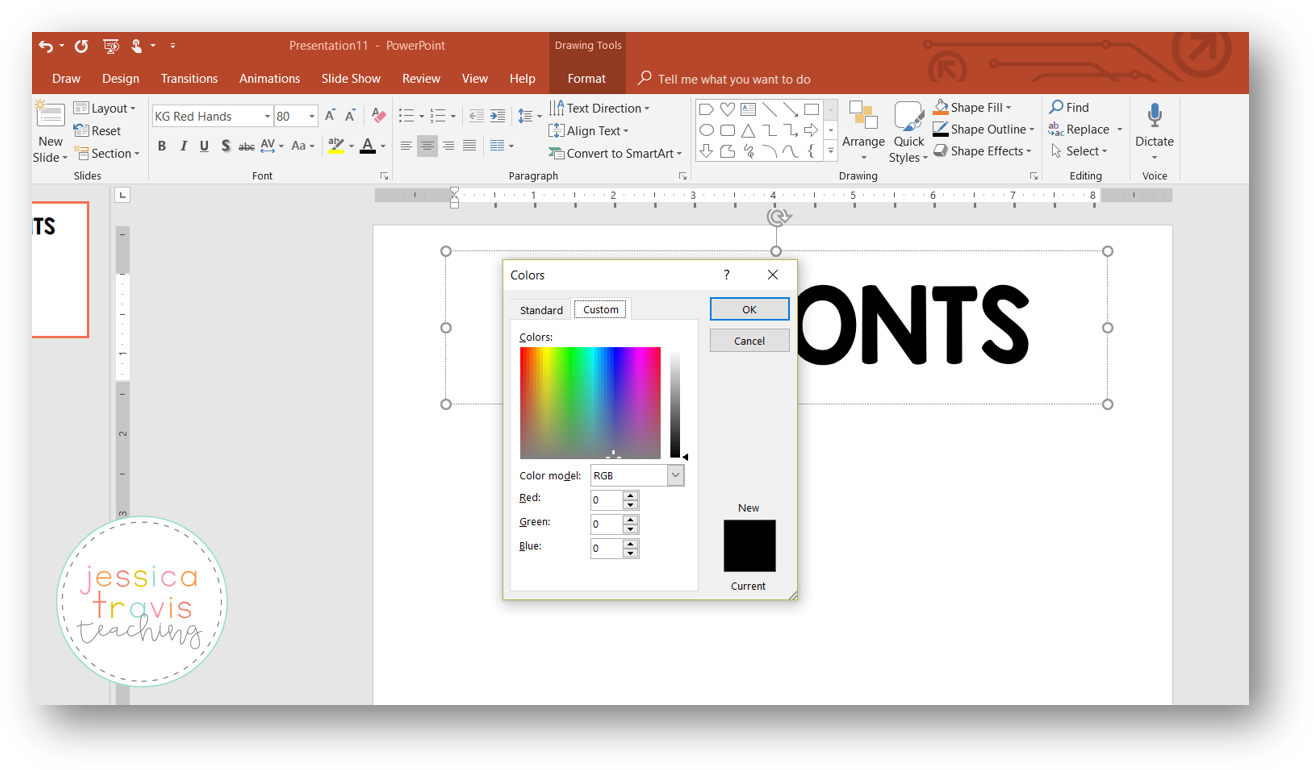This screenshot has width=1314, height=770.
Task: Decrease list indent level
Action: pyautogui.click(x=476, y=116)
